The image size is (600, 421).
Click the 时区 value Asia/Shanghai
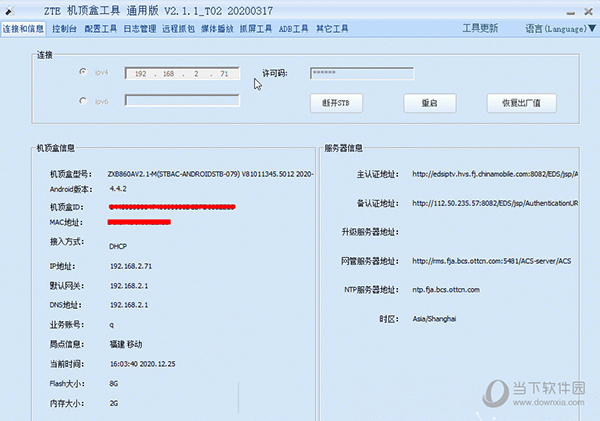pyautogui.click(x=434, y=319)
